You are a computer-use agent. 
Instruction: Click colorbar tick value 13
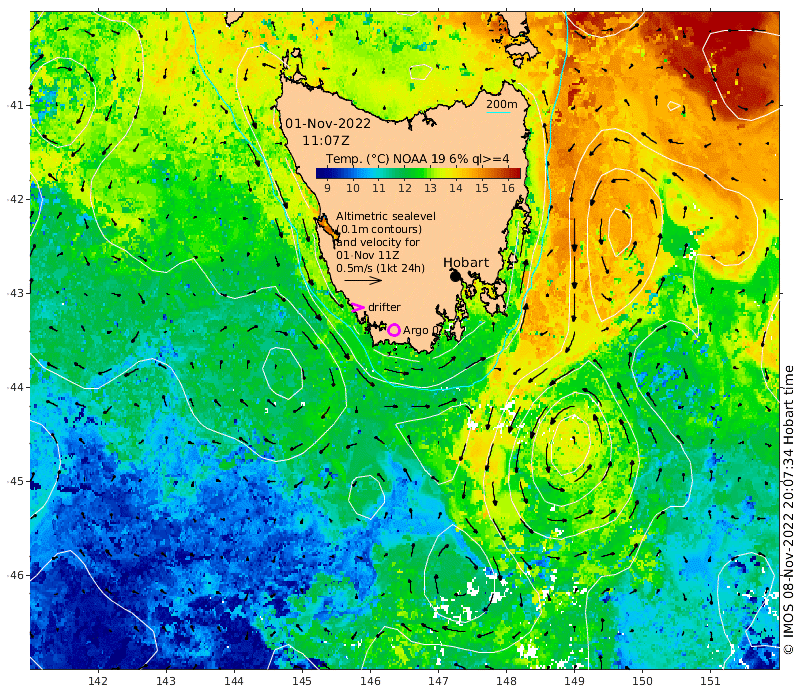(x=430, y=188)
